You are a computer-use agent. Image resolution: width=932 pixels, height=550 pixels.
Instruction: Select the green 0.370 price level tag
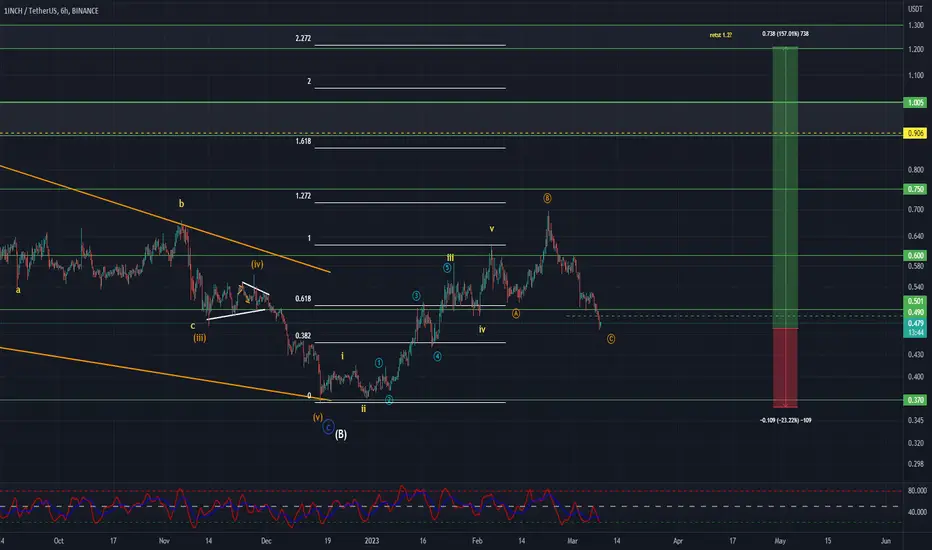pyautogui.click(x=915, y=400)
